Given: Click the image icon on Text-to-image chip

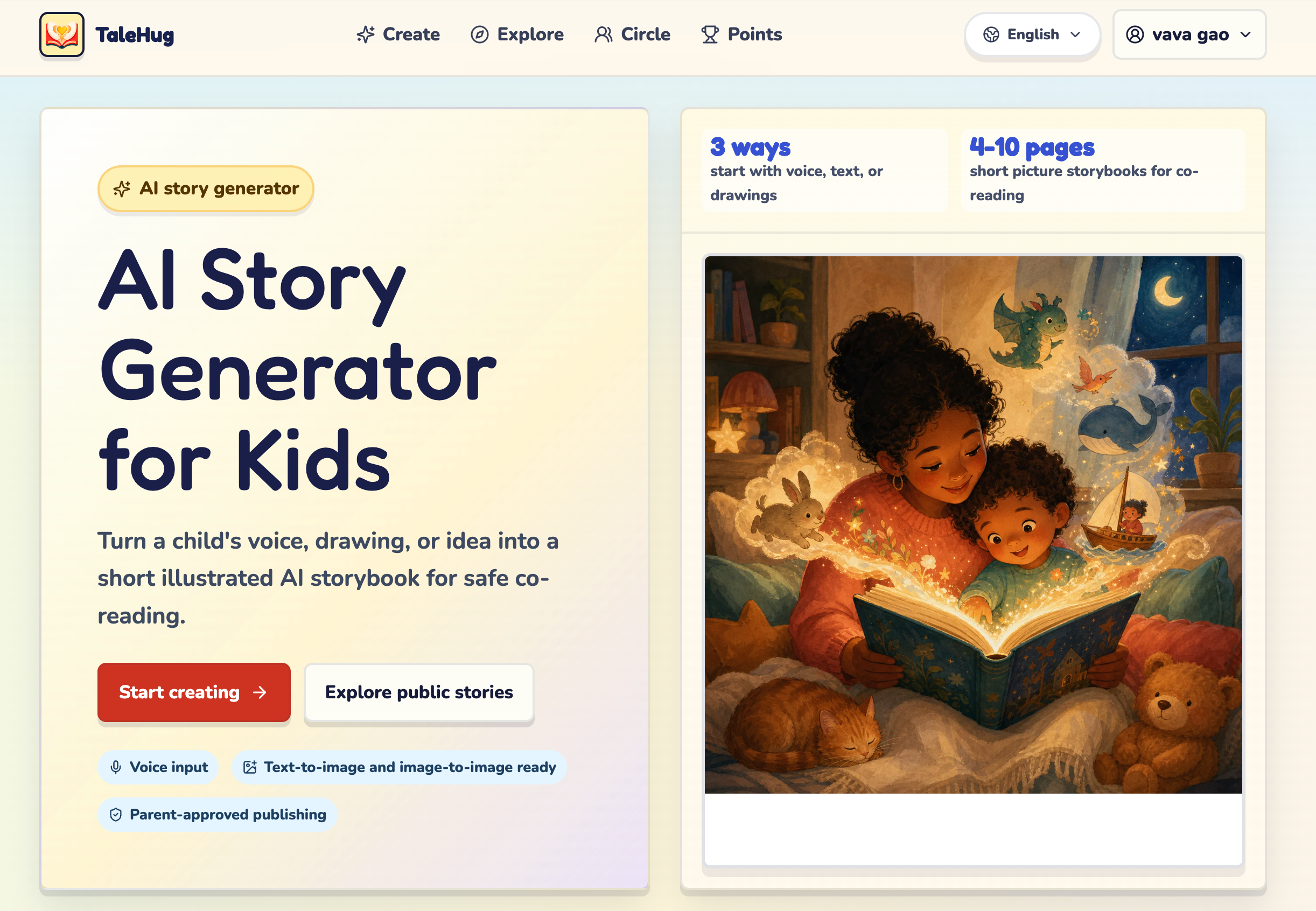Looking at the screenshot, I should coord(250,767).
